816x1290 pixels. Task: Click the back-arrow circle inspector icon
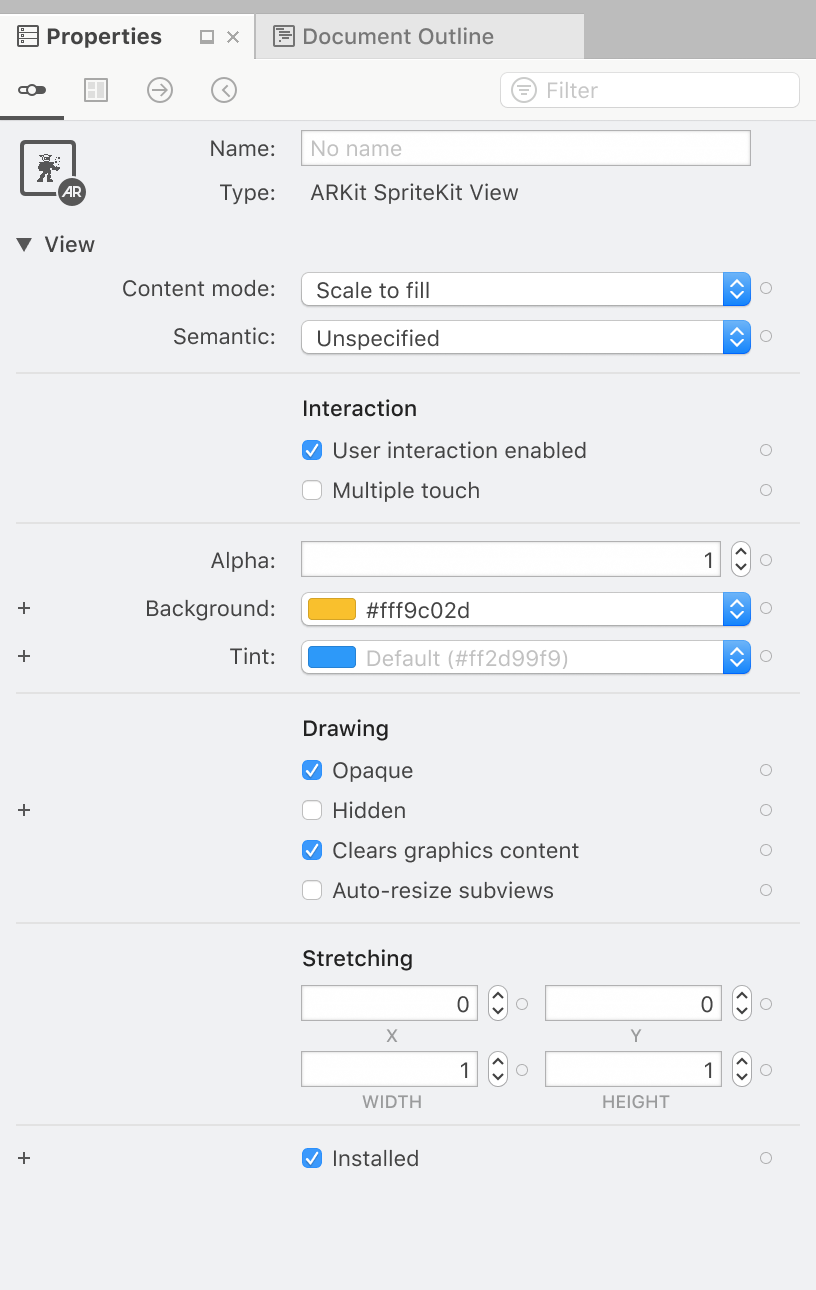[223, 90]
